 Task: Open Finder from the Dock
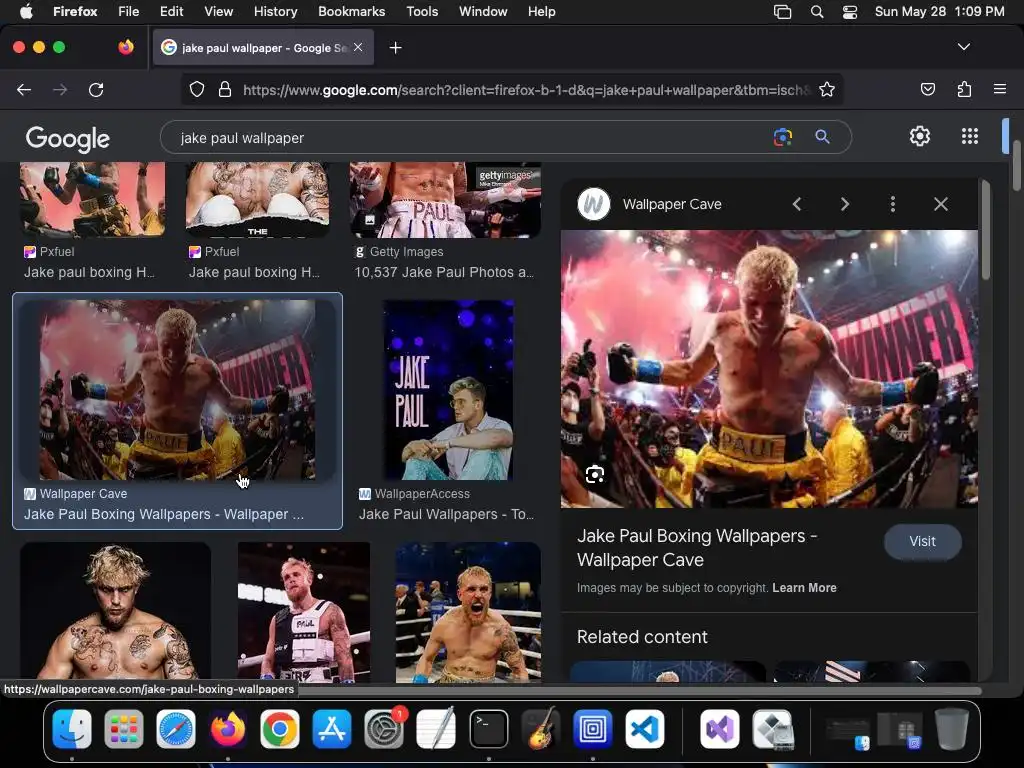(x=71, y=729)
